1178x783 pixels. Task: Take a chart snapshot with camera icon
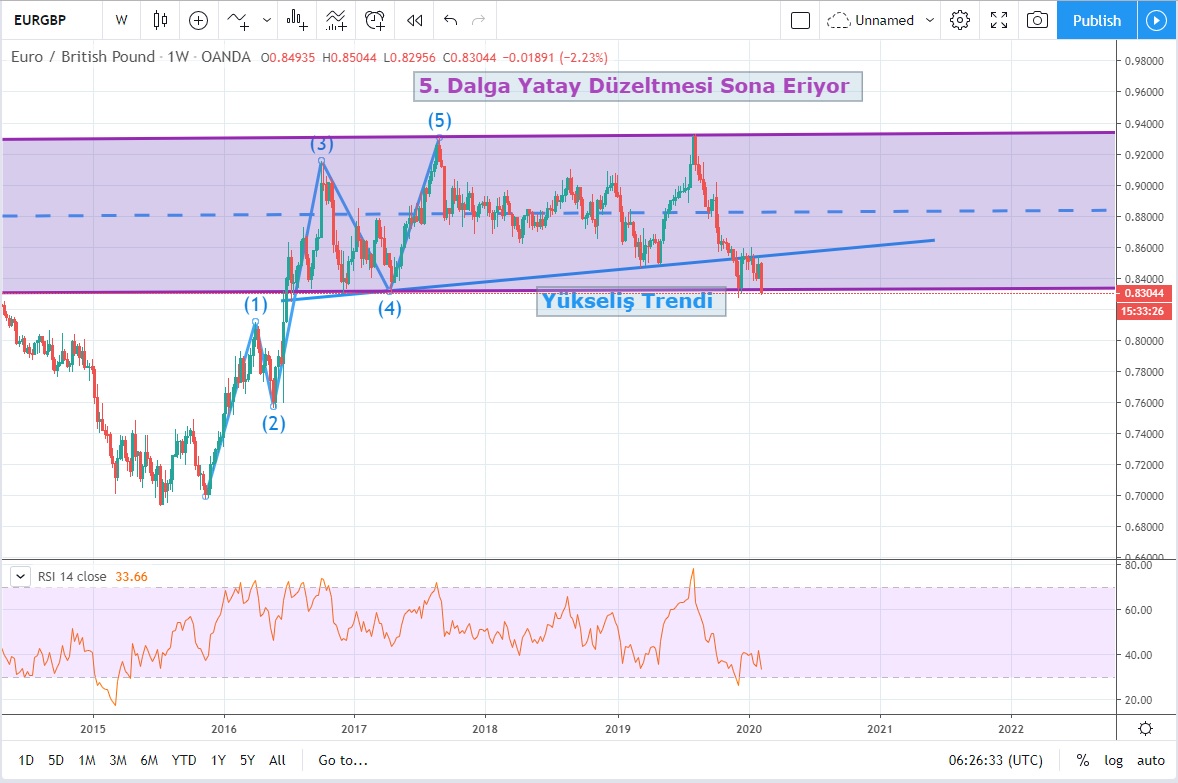click(1038, 20)
